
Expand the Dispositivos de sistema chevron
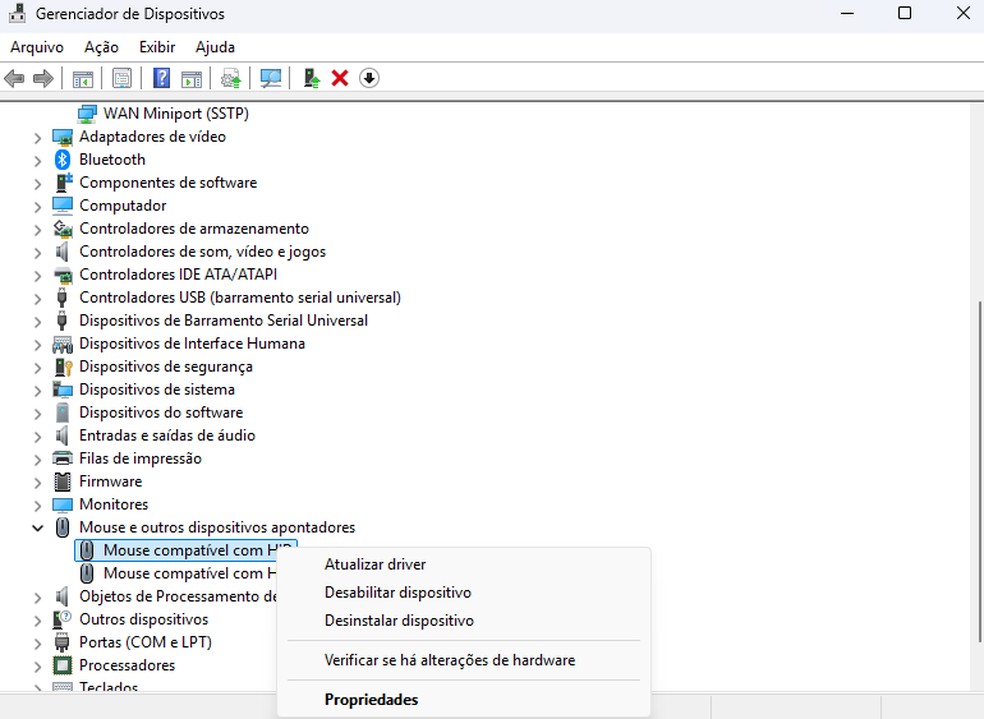(x=38, y=390)
